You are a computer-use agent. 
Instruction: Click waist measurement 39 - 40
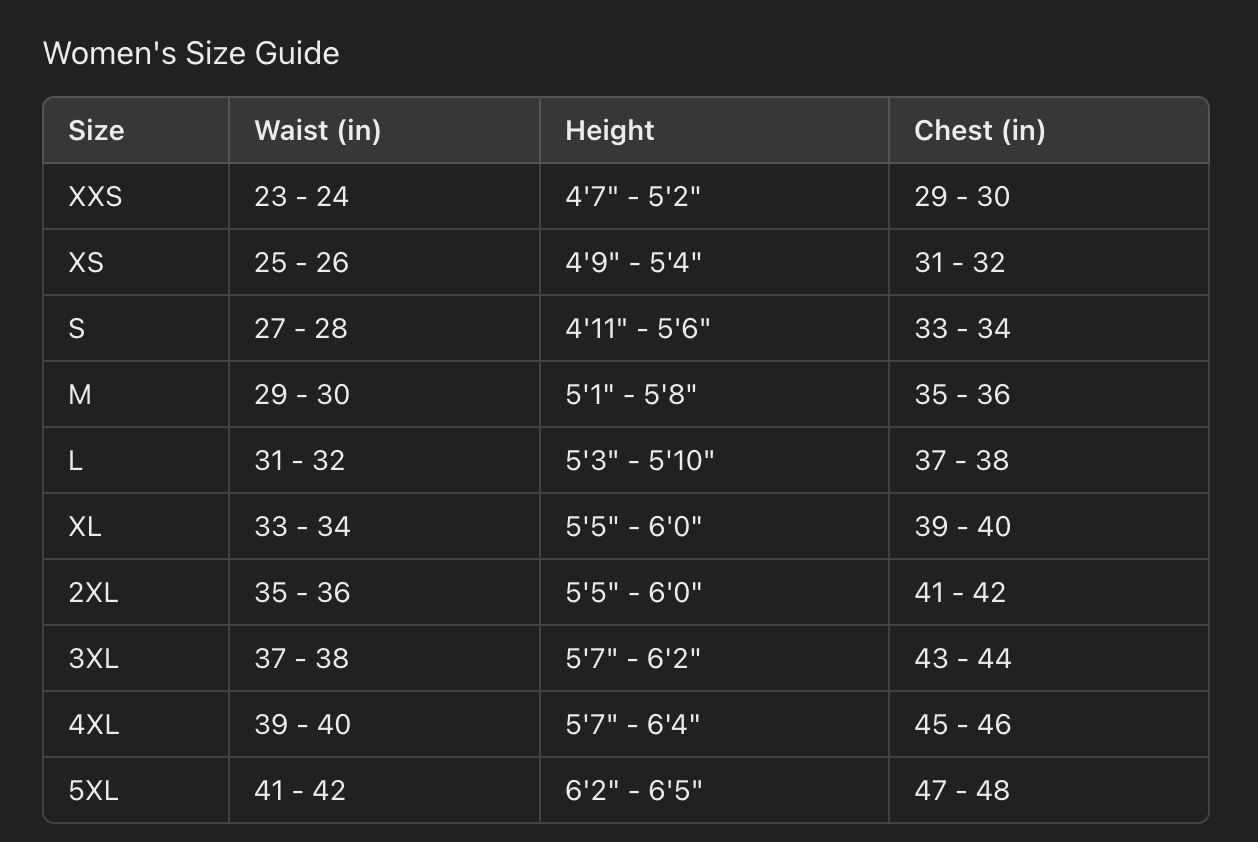click(x=302, y=724)
